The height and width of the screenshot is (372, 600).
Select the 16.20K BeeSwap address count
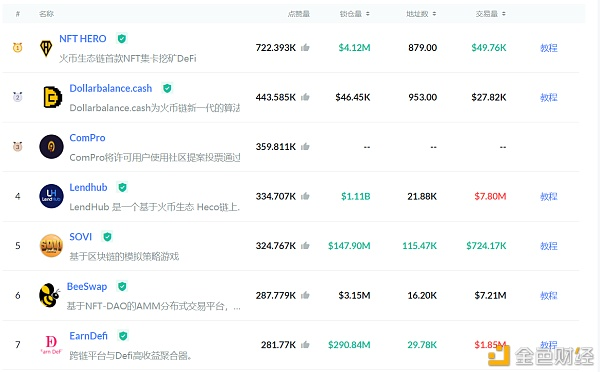click(422, 296)
